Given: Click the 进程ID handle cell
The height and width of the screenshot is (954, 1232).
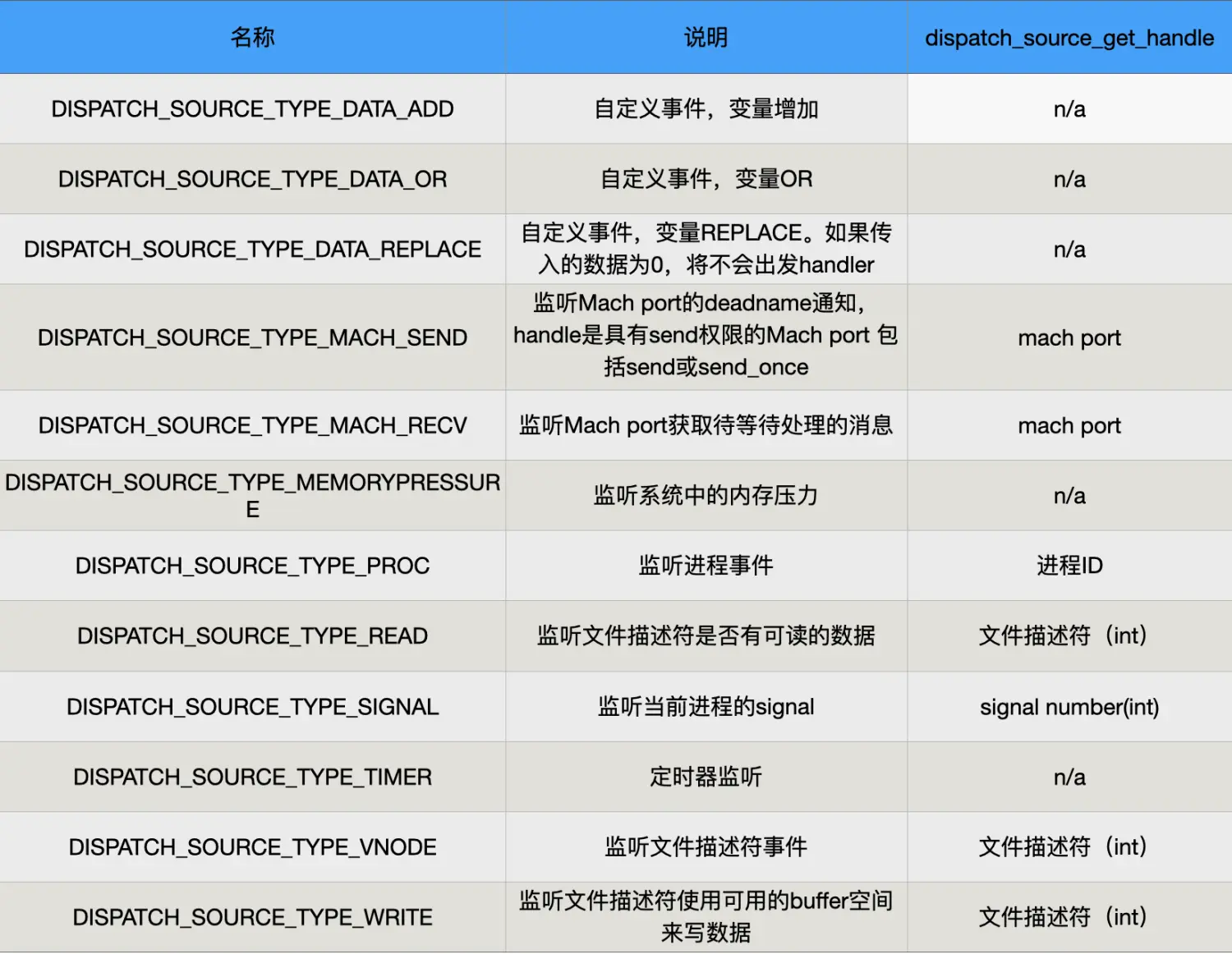Looking at the screenshot, I should click(1069, 566).
